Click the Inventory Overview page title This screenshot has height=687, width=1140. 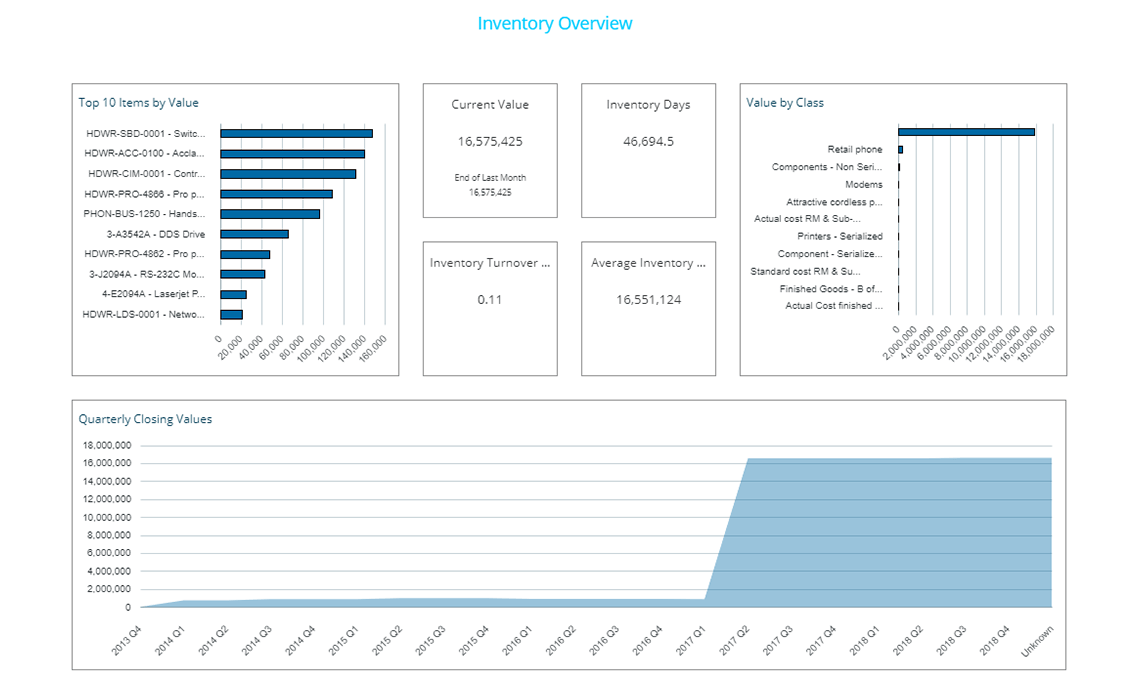pos(554,23)
